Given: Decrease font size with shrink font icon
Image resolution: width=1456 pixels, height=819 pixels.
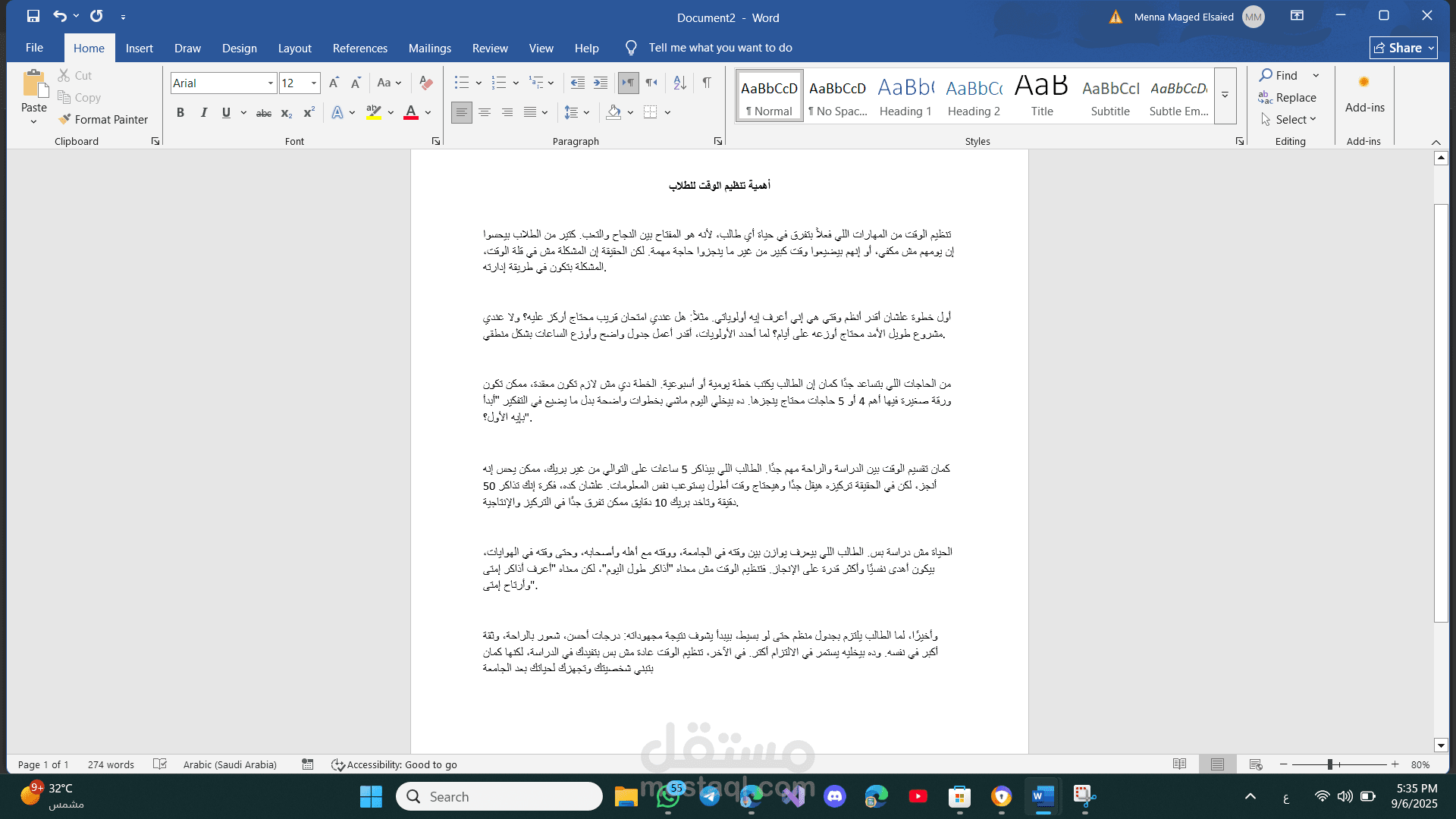Looking at the screenshot, I should (x=356, y=83).
